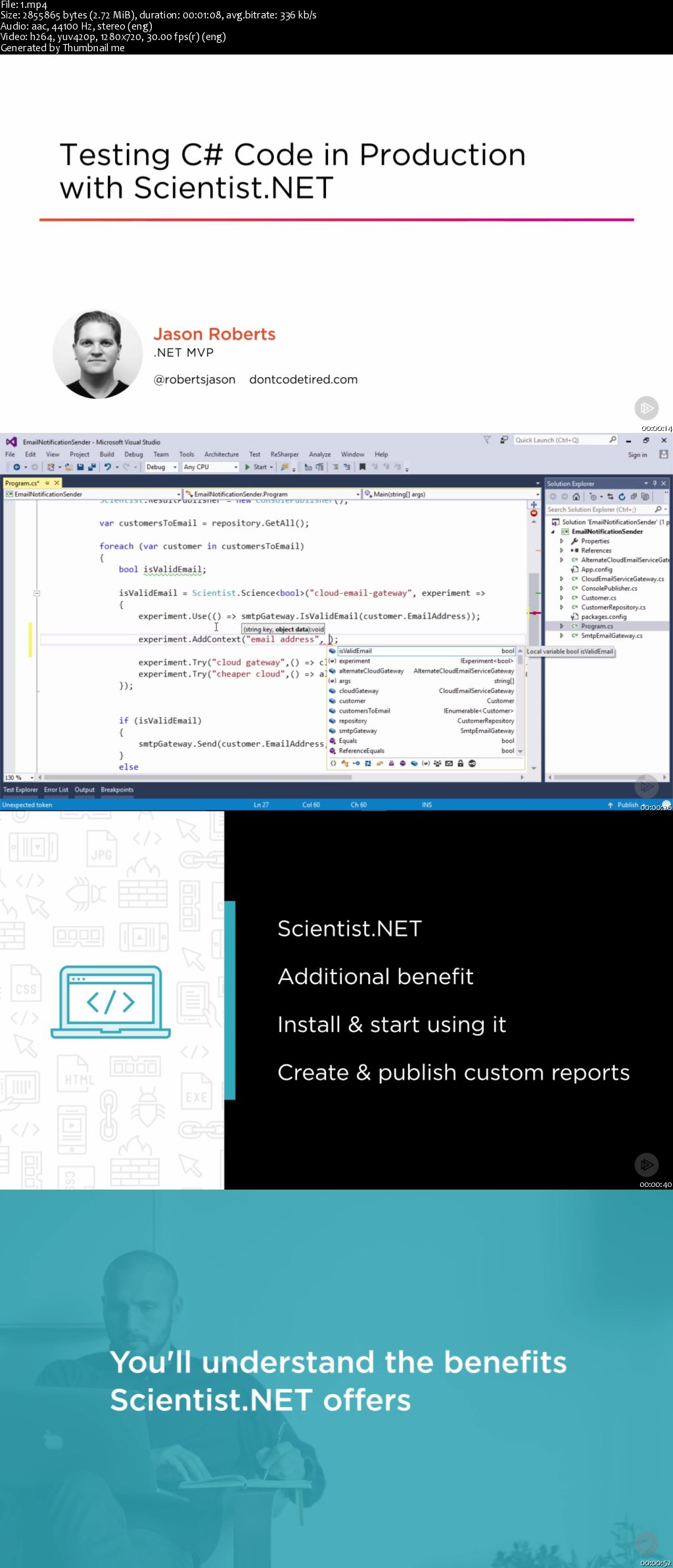This screenshot has width=673, height=1568.
Task: Collapse the EmailNotificationSender project node
Action: pos(553,532)
